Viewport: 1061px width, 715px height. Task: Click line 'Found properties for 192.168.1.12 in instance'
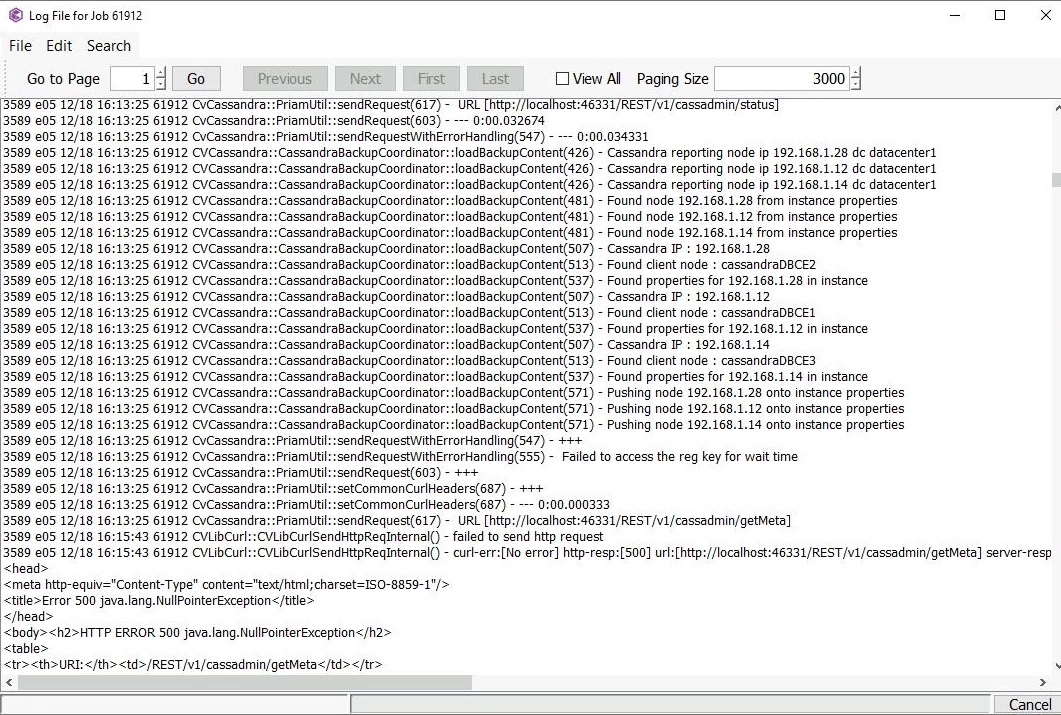click(x=435, y=329)
